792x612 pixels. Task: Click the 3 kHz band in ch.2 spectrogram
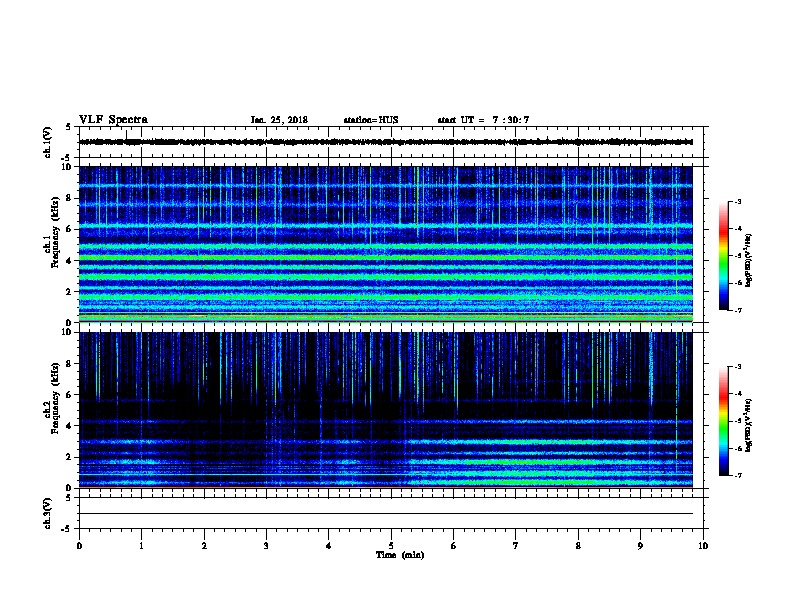pos(386,442)
